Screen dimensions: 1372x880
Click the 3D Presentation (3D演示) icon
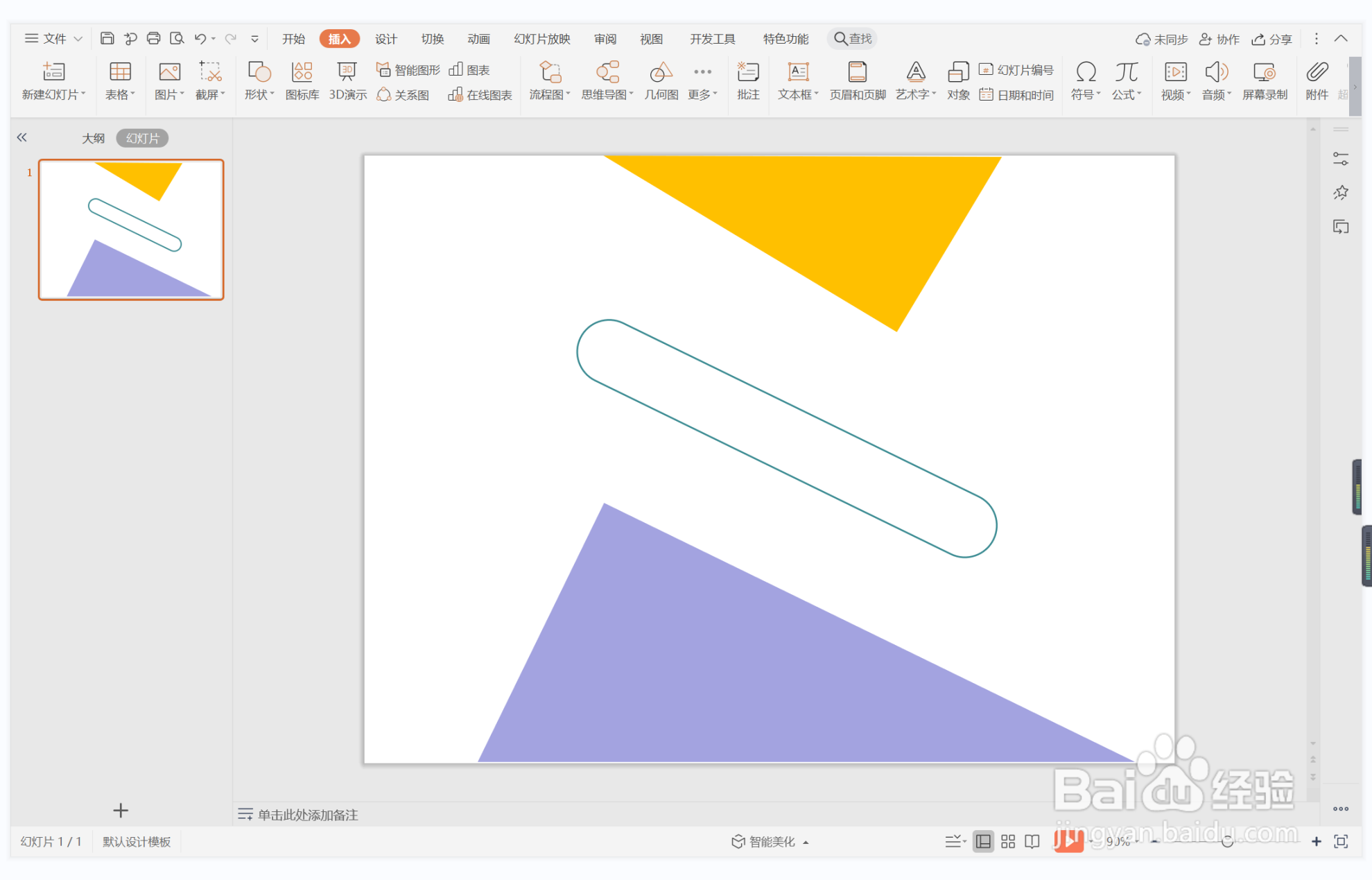pyautogui.click(x=347, y=71)
